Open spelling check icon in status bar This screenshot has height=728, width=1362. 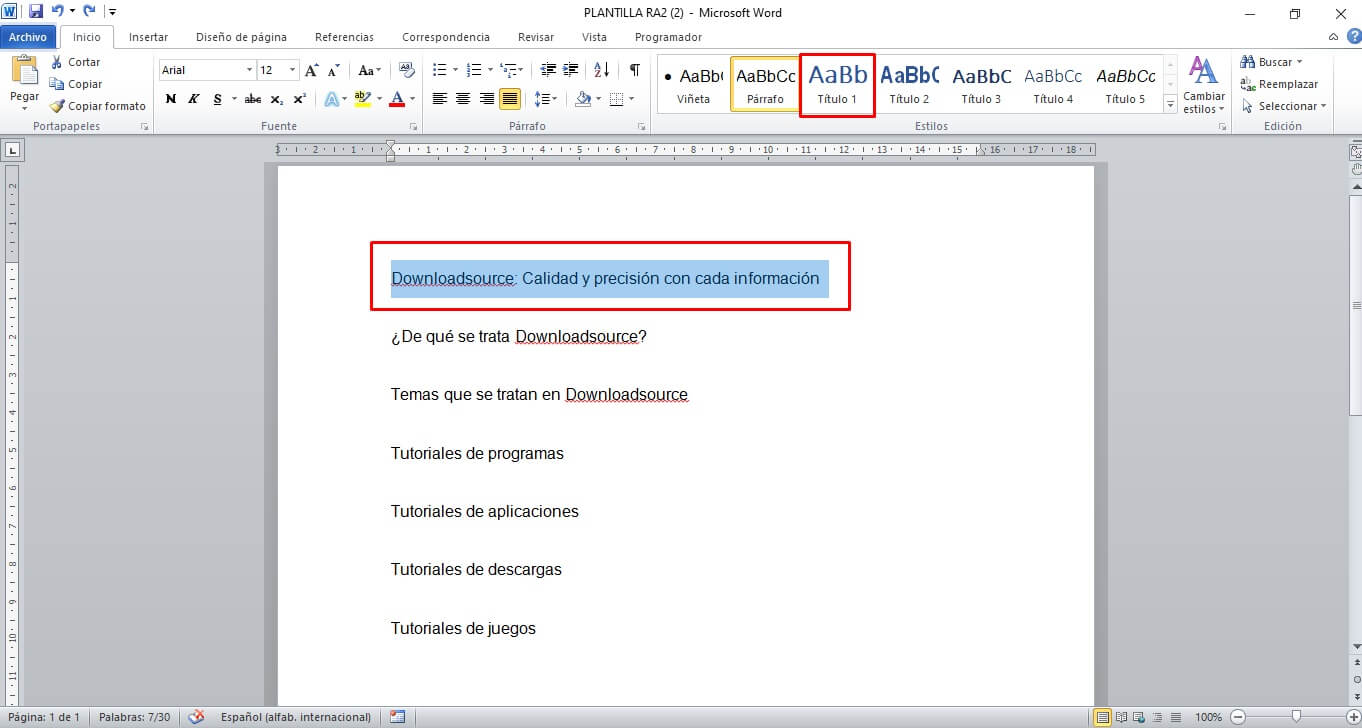pyautogui.click(x=197, y=717)
